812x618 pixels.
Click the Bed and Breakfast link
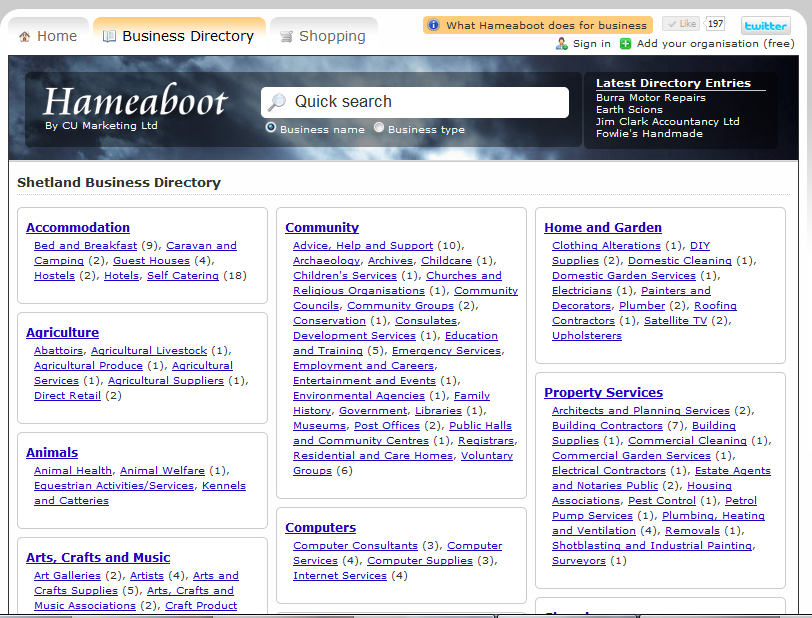tap(85, 246)
